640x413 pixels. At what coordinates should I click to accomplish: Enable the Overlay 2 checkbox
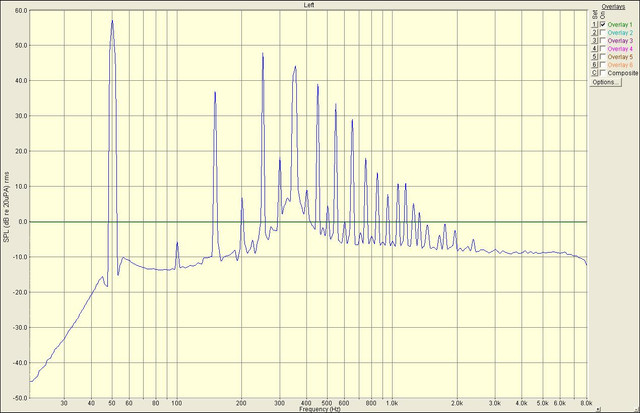[x=603, y=33]
